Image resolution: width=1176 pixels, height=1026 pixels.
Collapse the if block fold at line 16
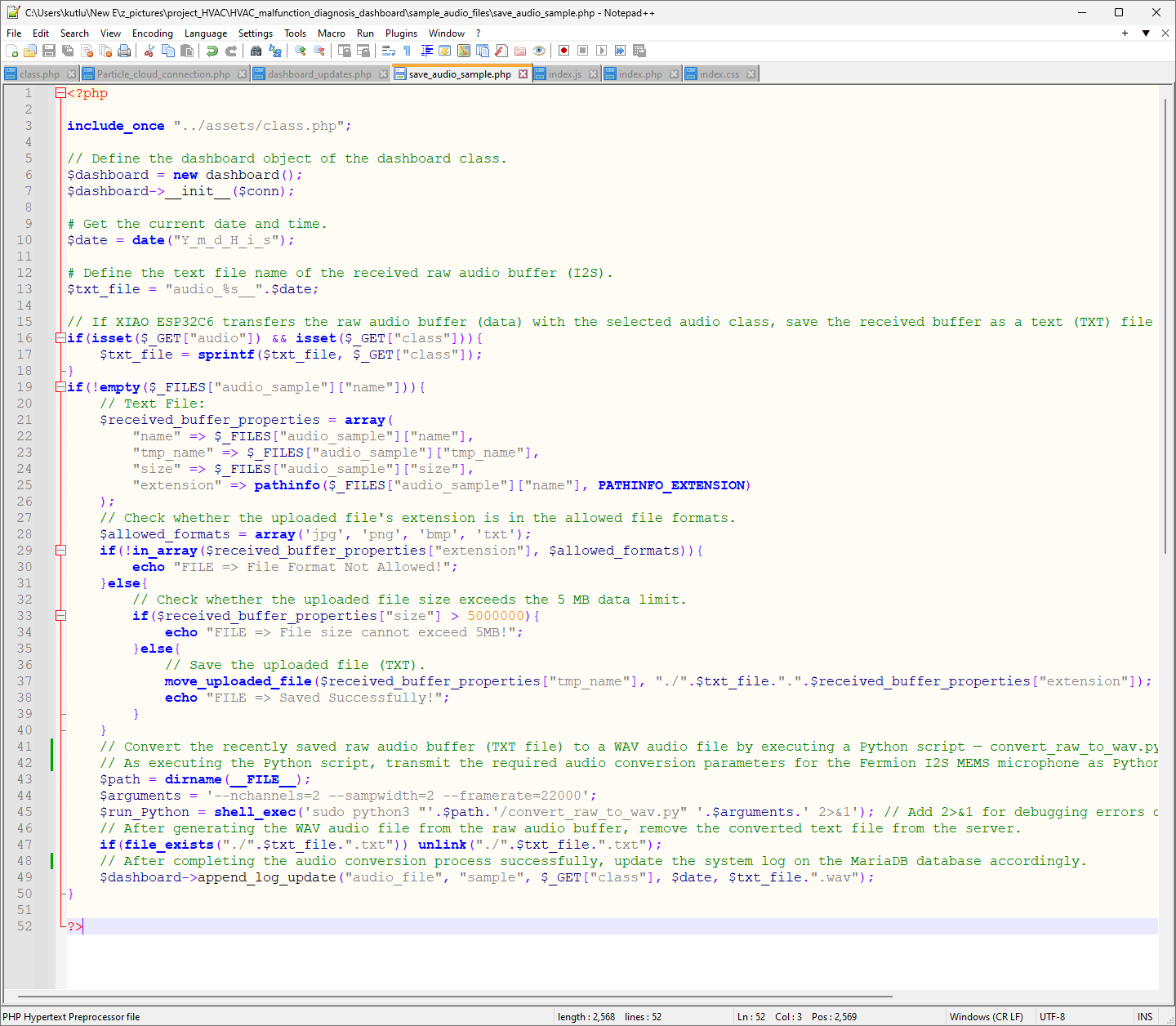60,337
